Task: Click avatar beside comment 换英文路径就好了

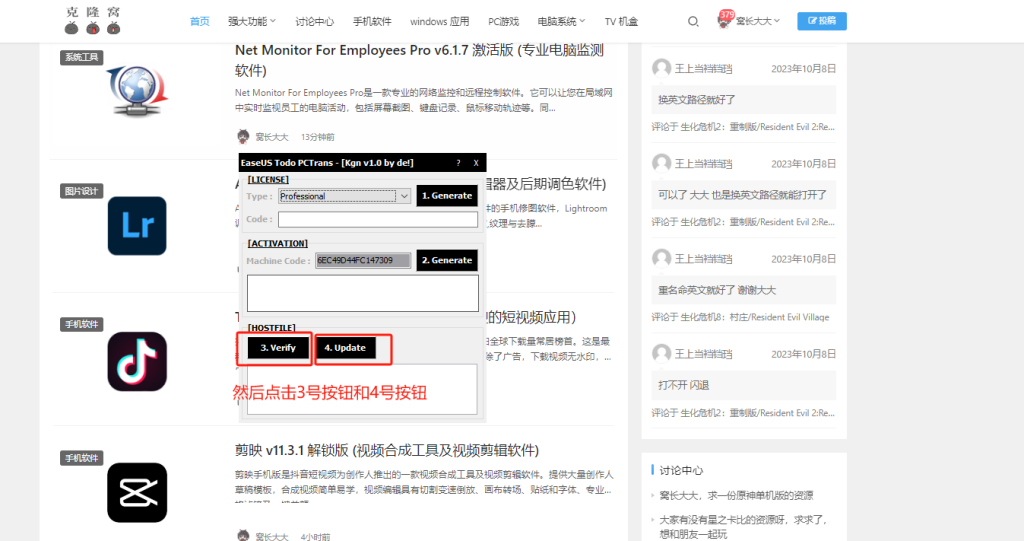Action: tap(662, 68)
